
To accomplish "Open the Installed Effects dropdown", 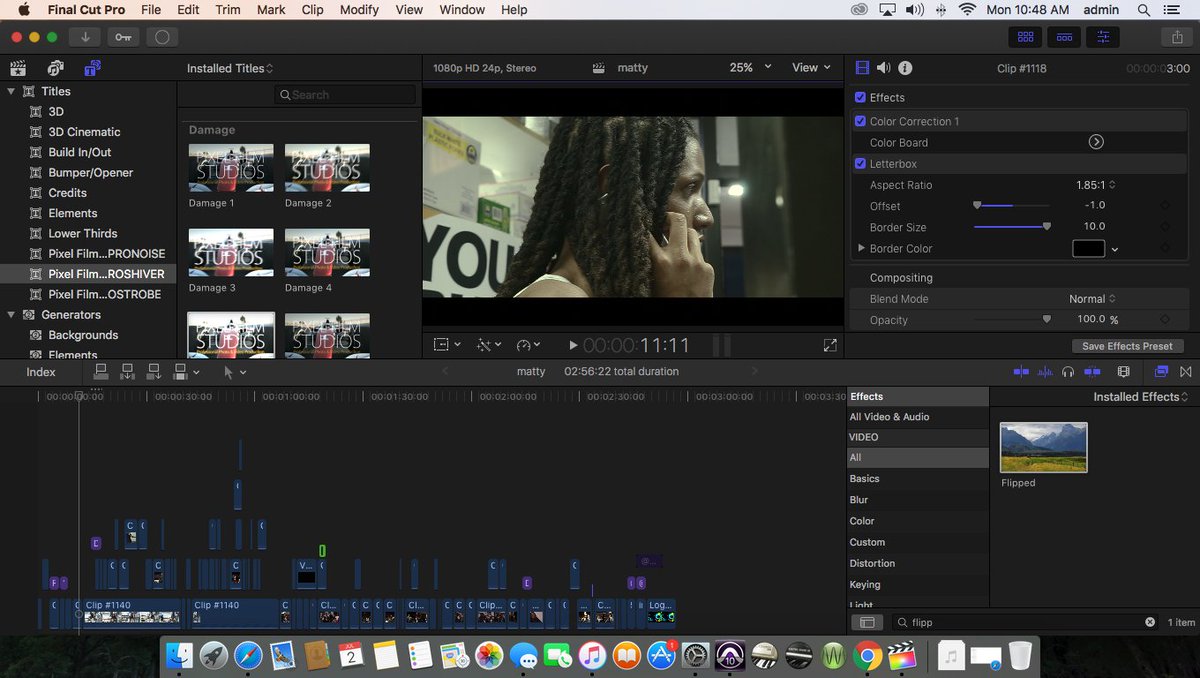I will (1141, 397).
